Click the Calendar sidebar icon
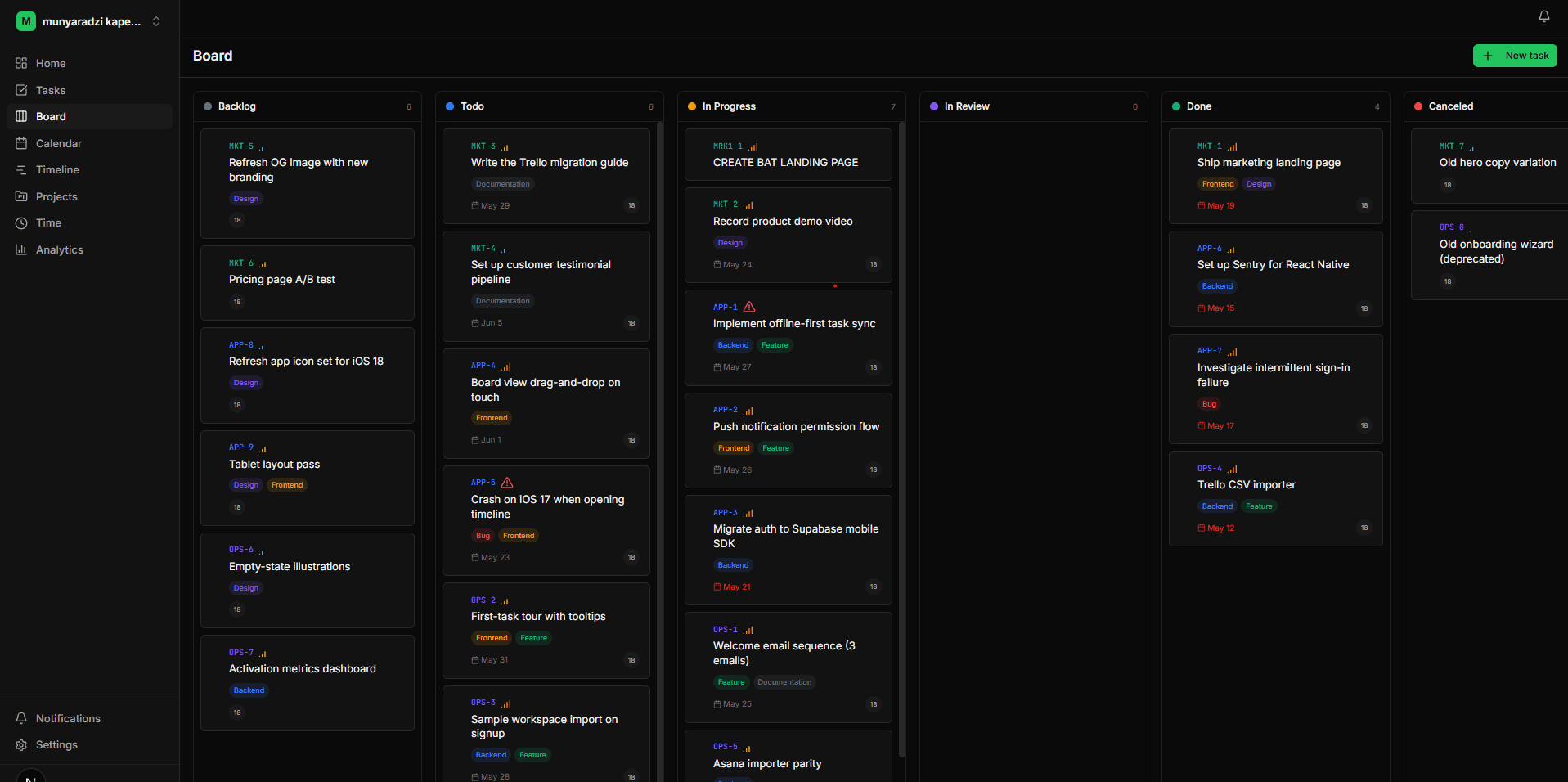 pos(21,143)
